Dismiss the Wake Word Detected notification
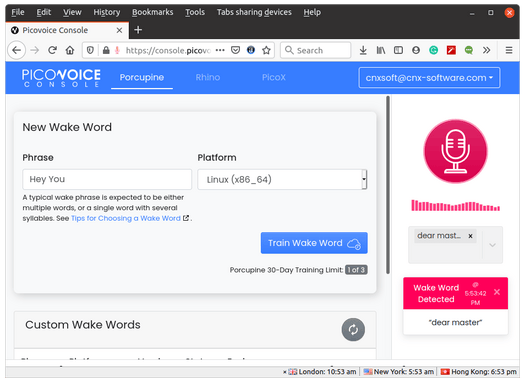This screenshot has width=525, height=383. [497, 292]
